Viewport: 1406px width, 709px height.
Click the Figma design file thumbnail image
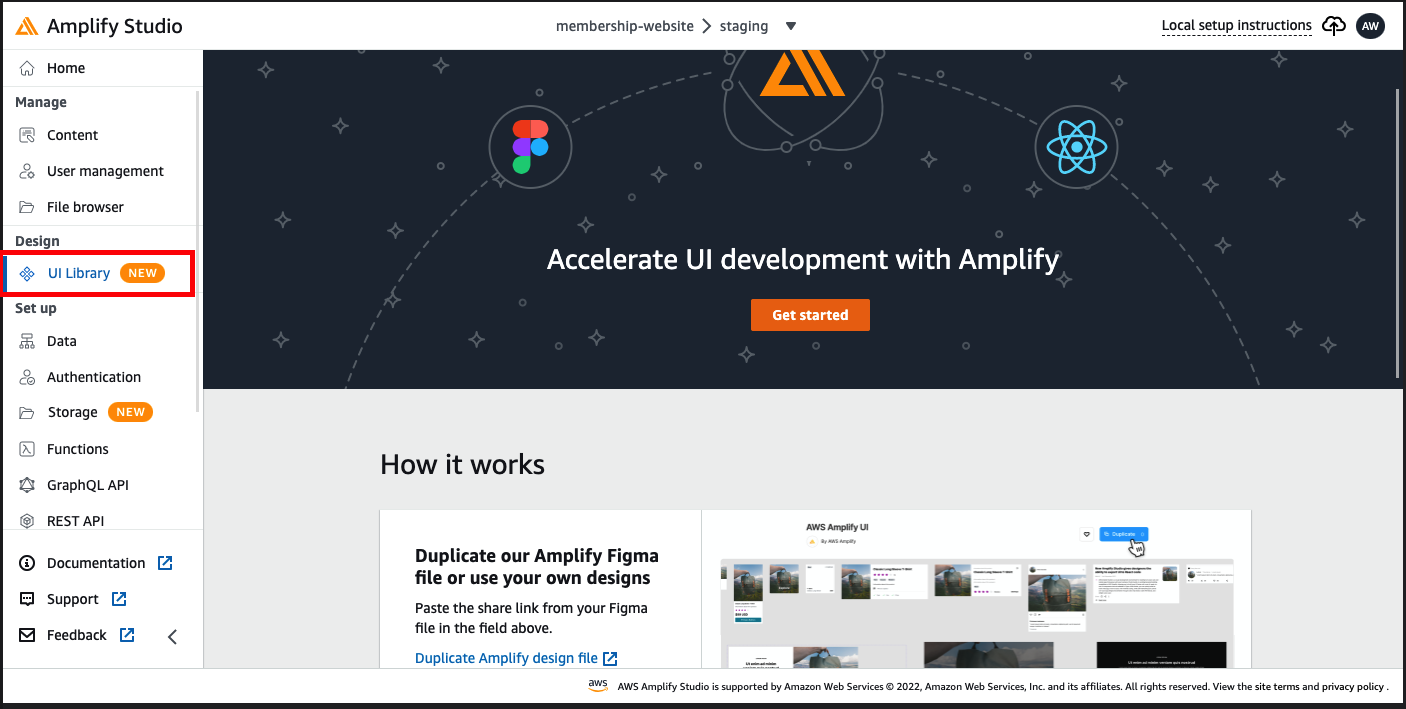976,590
